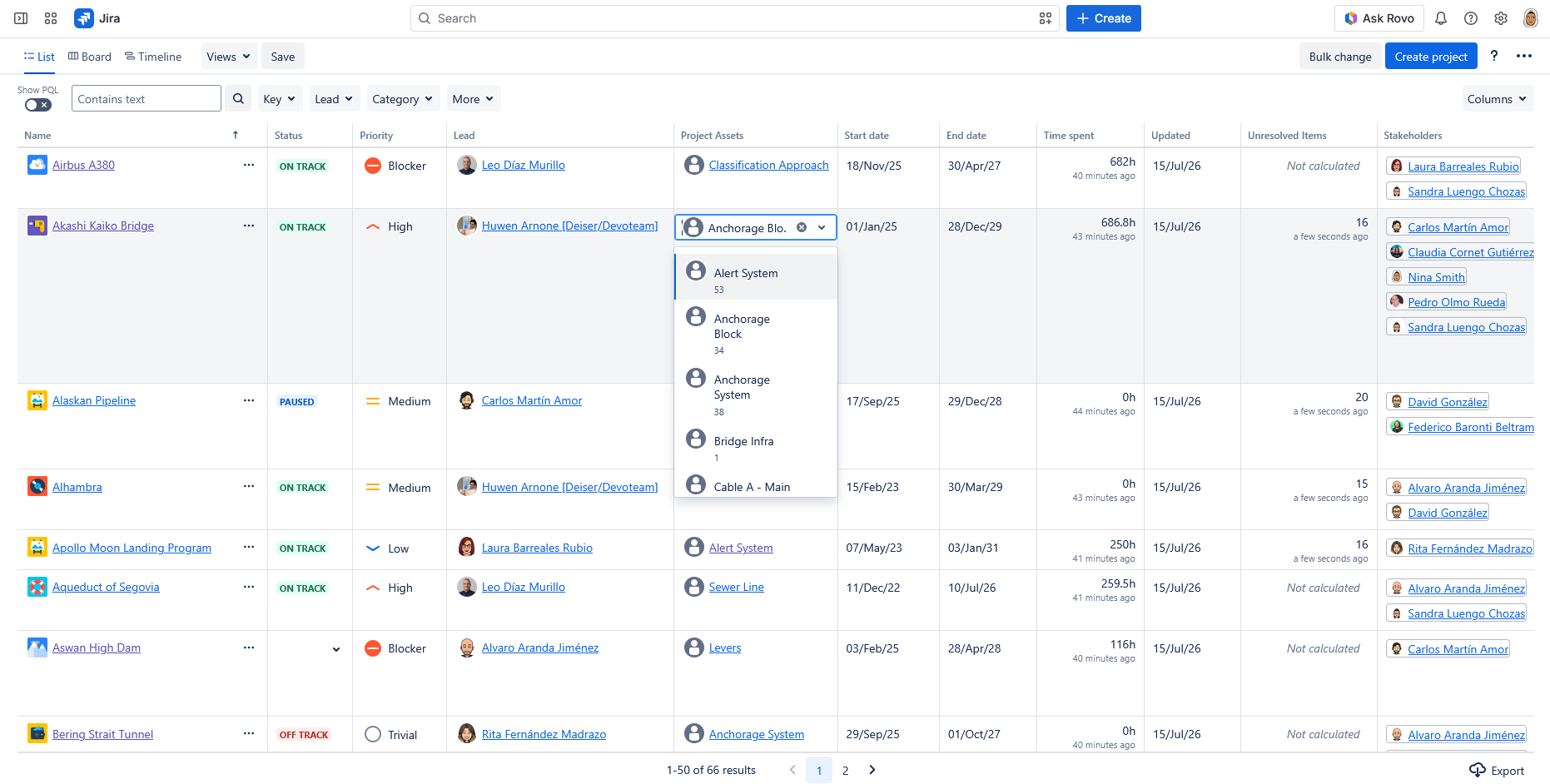Screen dimensions: 1550x784
Task: Click the search magnifier button beside Contains text
Action: pos(238,99)
